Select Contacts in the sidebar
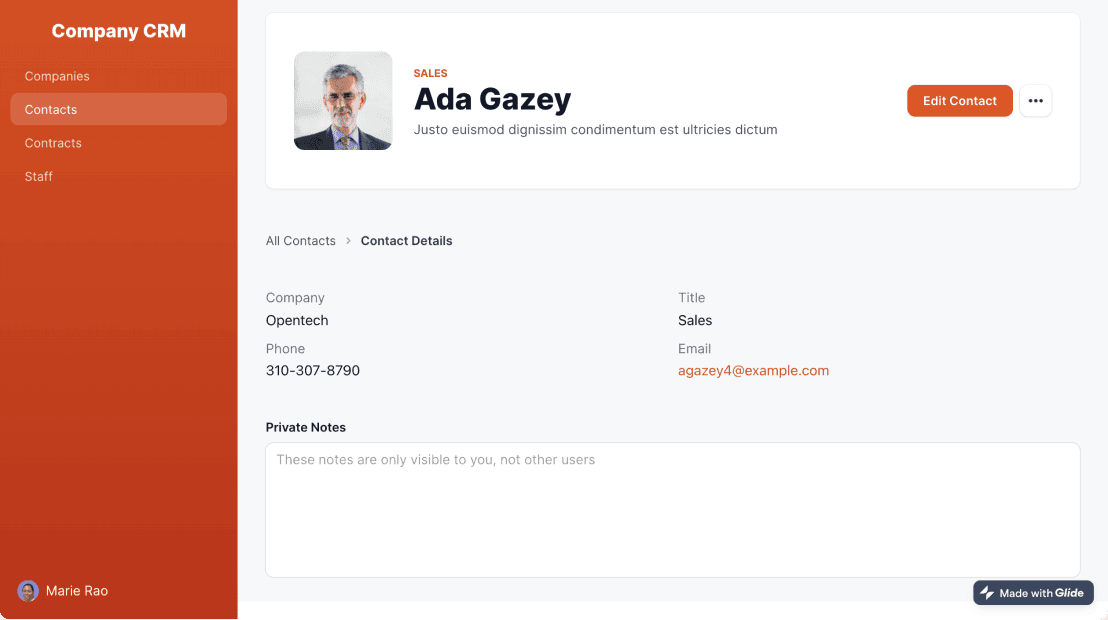Screen dimensions: 1108x620 [51, 110]
